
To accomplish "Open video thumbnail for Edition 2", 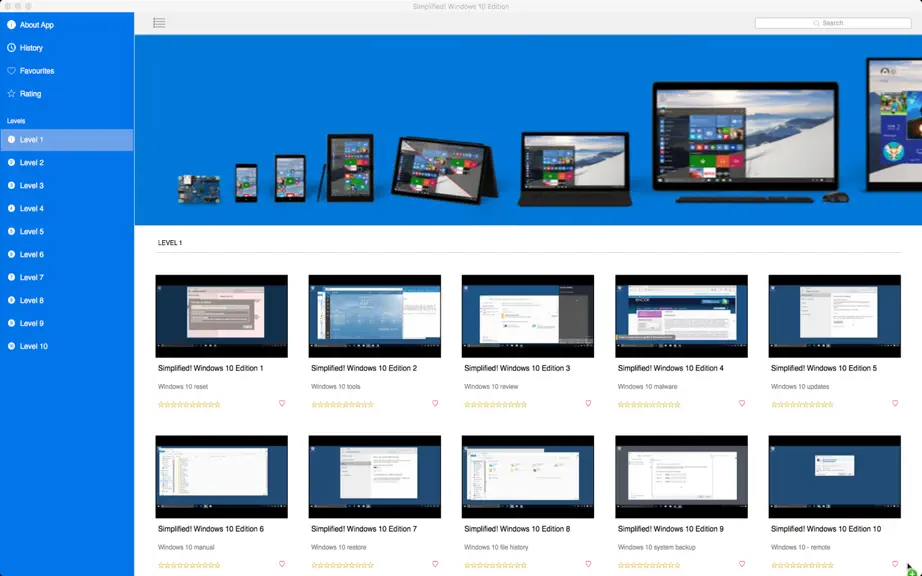I will 375,316.
